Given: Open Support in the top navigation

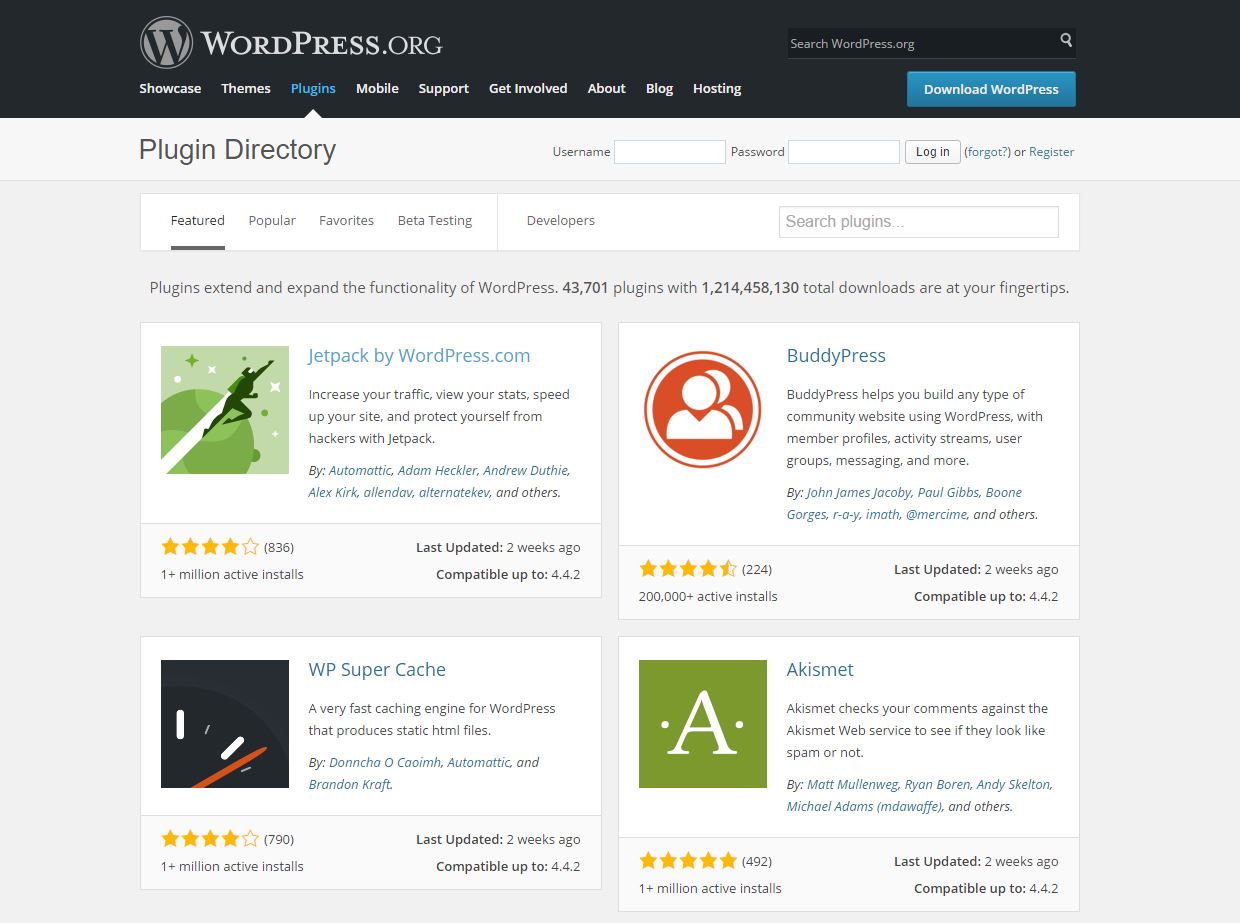Looking at the screenshot, I should (444, 88).
